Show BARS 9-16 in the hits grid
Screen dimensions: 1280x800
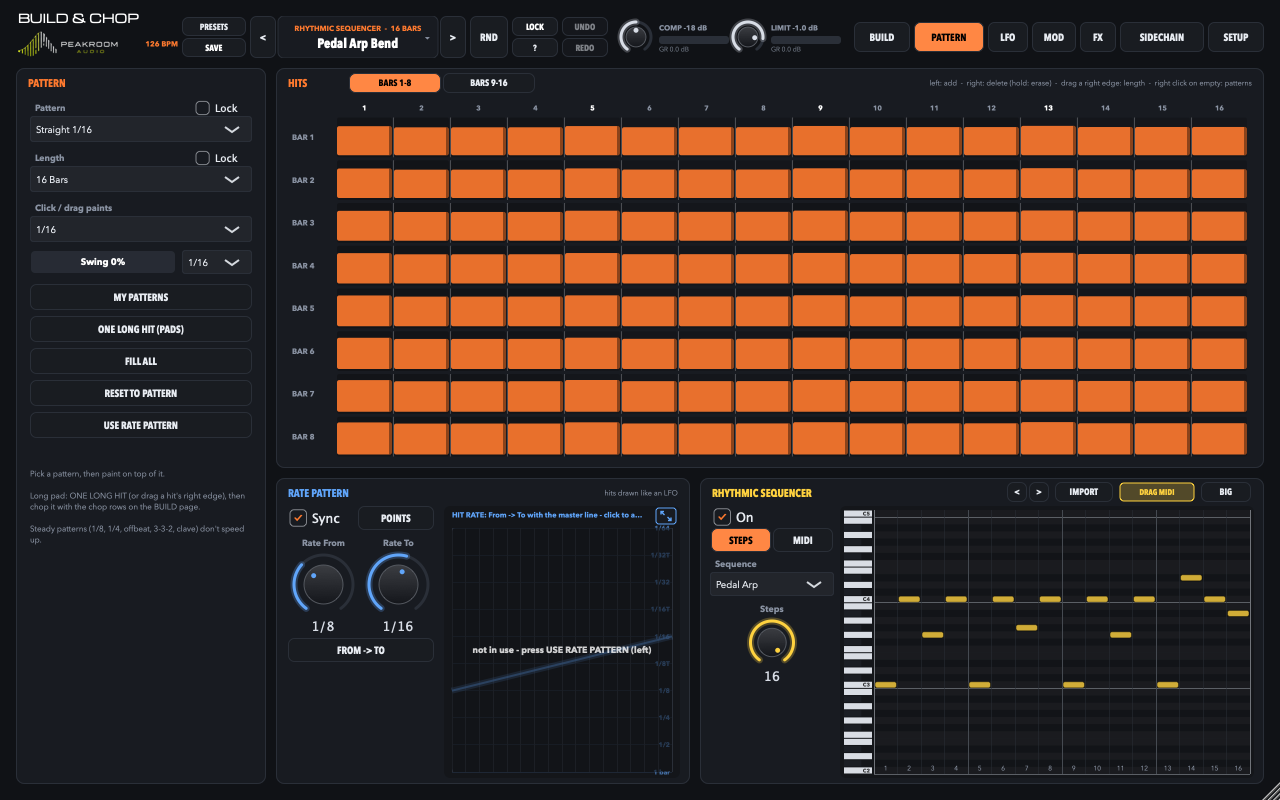coord(488,83)
